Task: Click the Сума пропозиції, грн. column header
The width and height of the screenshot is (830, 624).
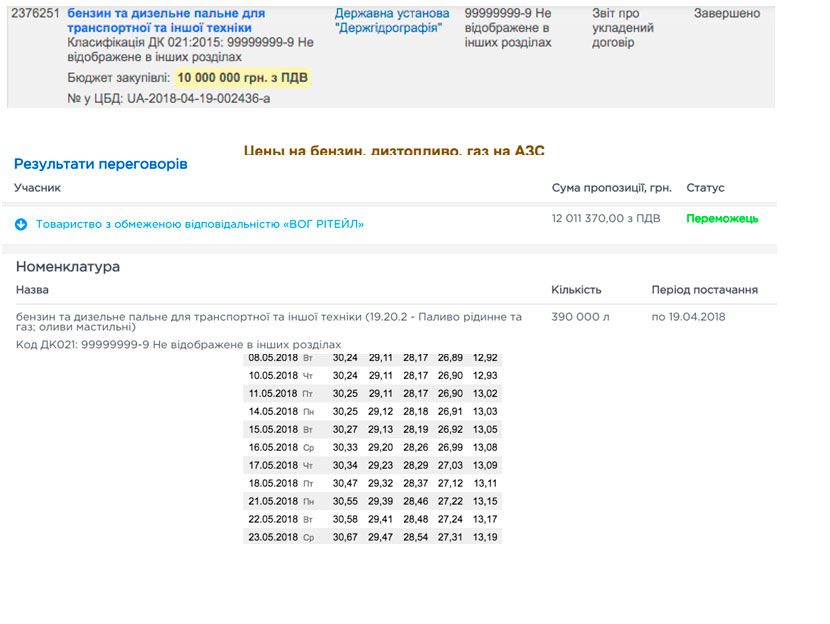Action: pos(611,188)
